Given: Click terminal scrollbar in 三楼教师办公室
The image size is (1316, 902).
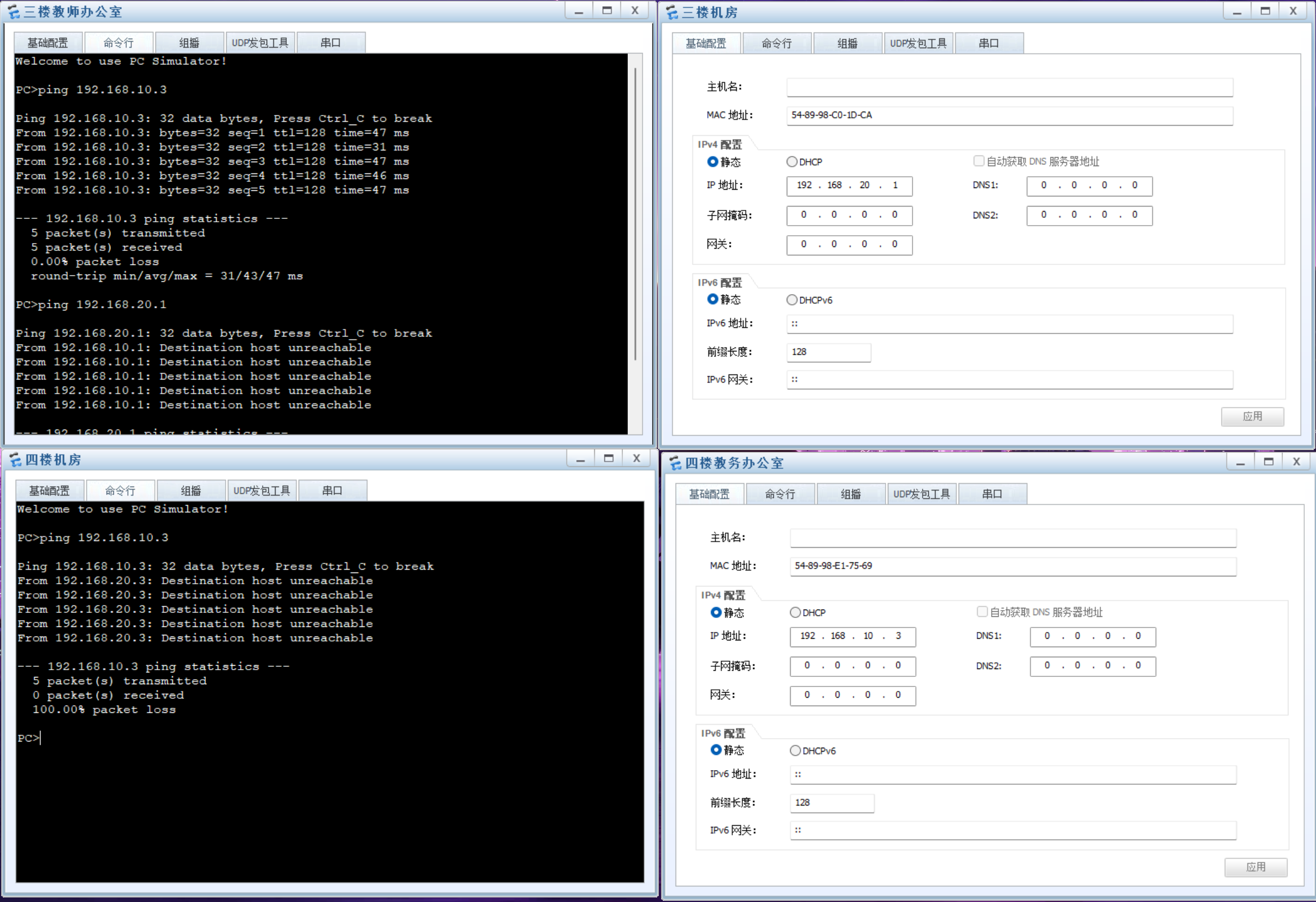Looking at the screenshot, I should coord(635,215).
